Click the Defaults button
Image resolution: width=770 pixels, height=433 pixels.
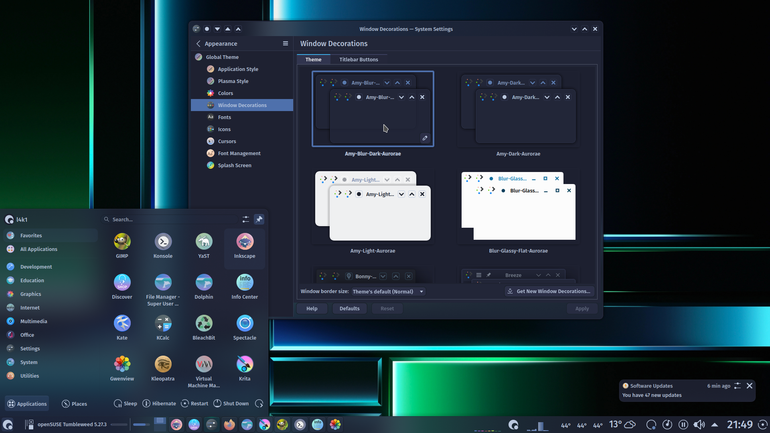point(350,308)
